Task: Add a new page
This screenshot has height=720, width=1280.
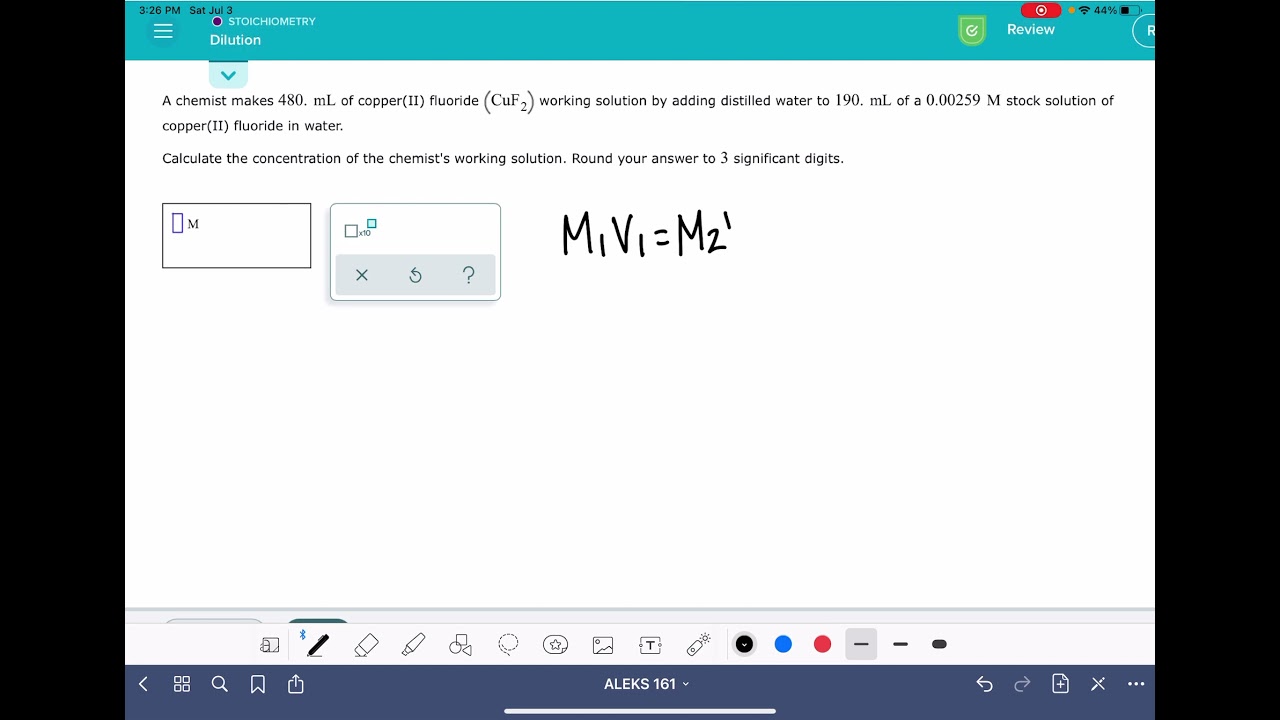Action: [1060, 684]
